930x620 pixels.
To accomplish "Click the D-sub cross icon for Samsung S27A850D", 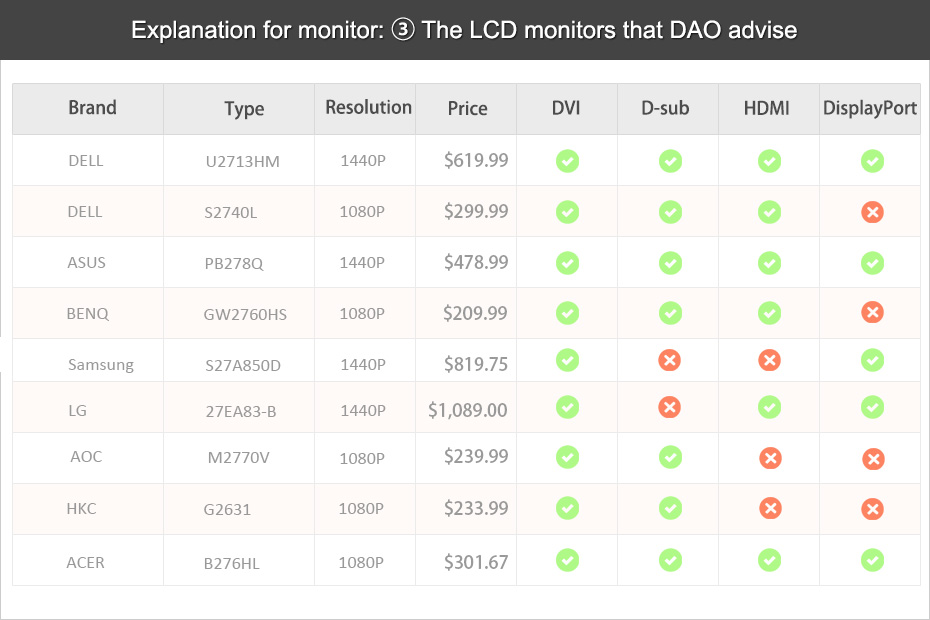I will [670, 360].
